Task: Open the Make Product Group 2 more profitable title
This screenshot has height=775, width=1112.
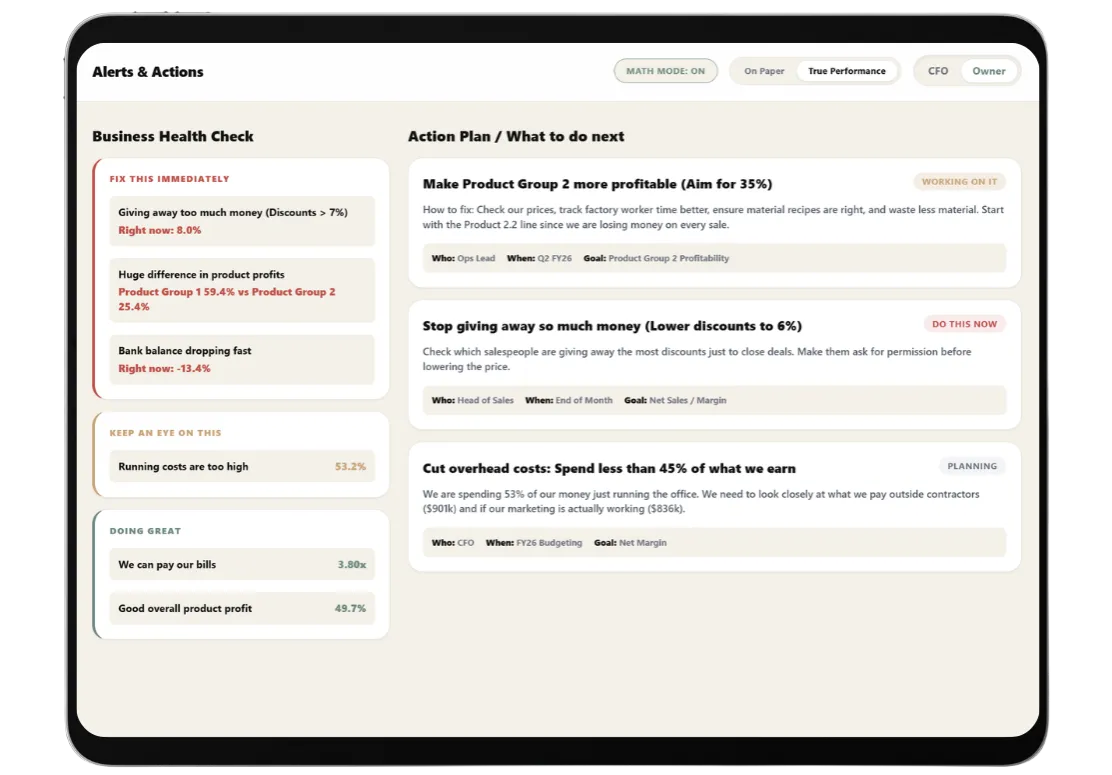Action: point(597,184)
